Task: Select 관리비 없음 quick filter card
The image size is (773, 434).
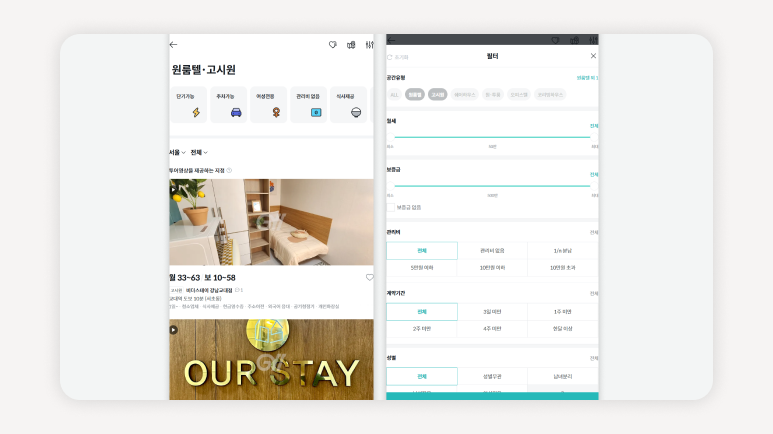Action: click(x=308, y=105)
